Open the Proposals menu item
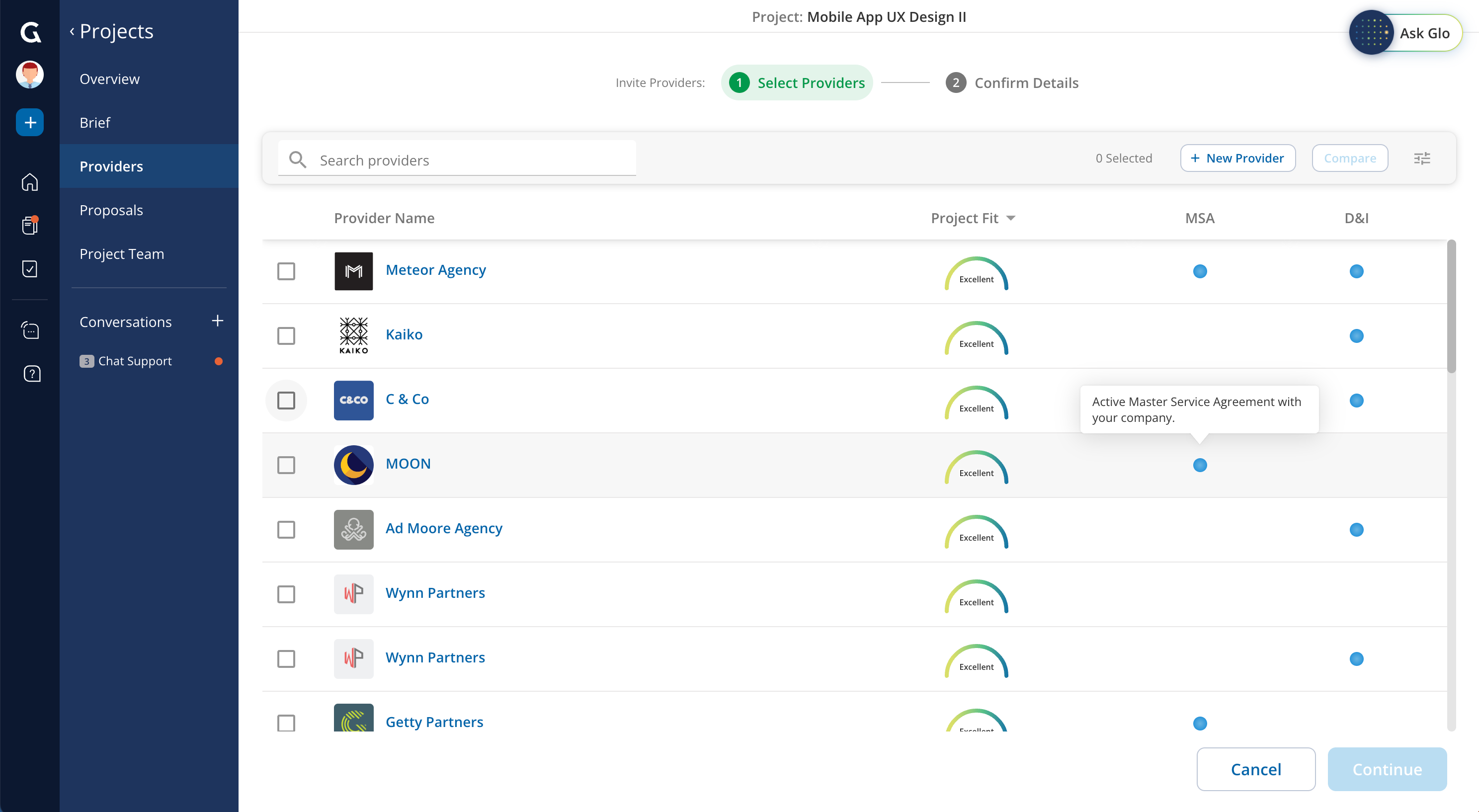1479x812 pixels. (x=111, y=210)
